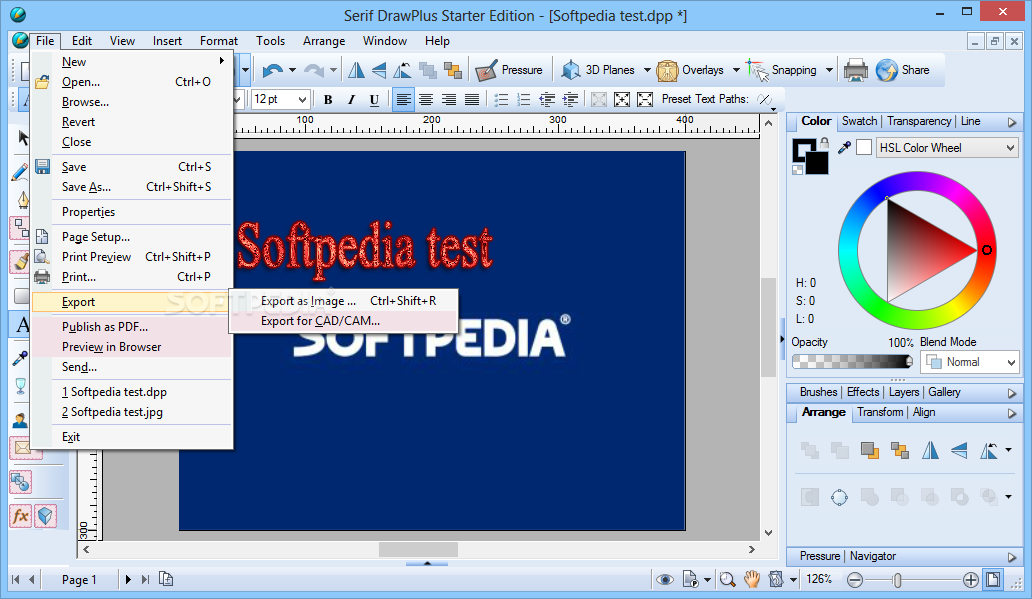
Task: Click the bulleted list icon
Action: pyautogui.click(x=502, y=99)
